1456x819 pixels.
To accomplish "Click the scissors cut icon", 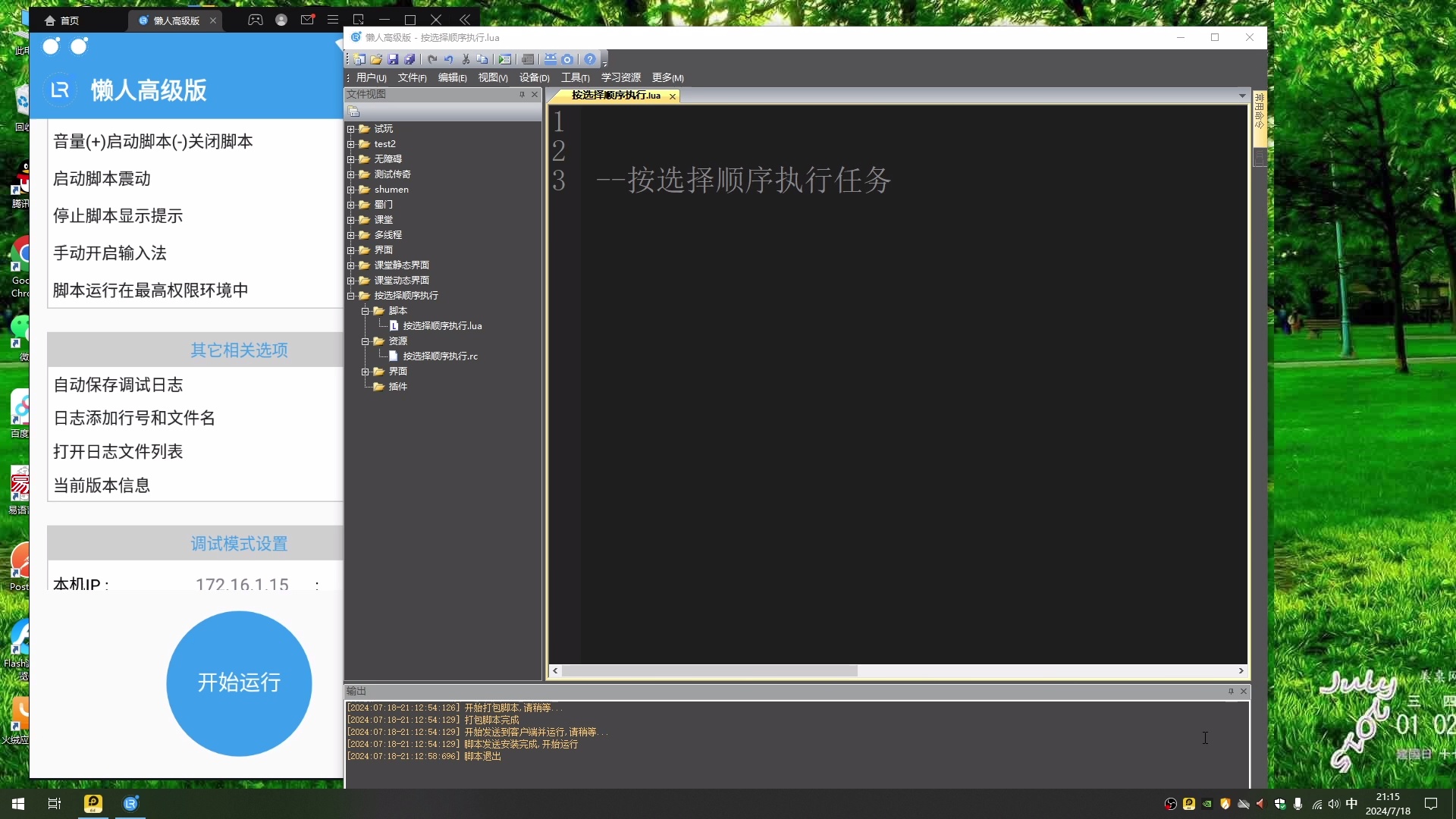I will pyautogui.click(x=466, y=59).
